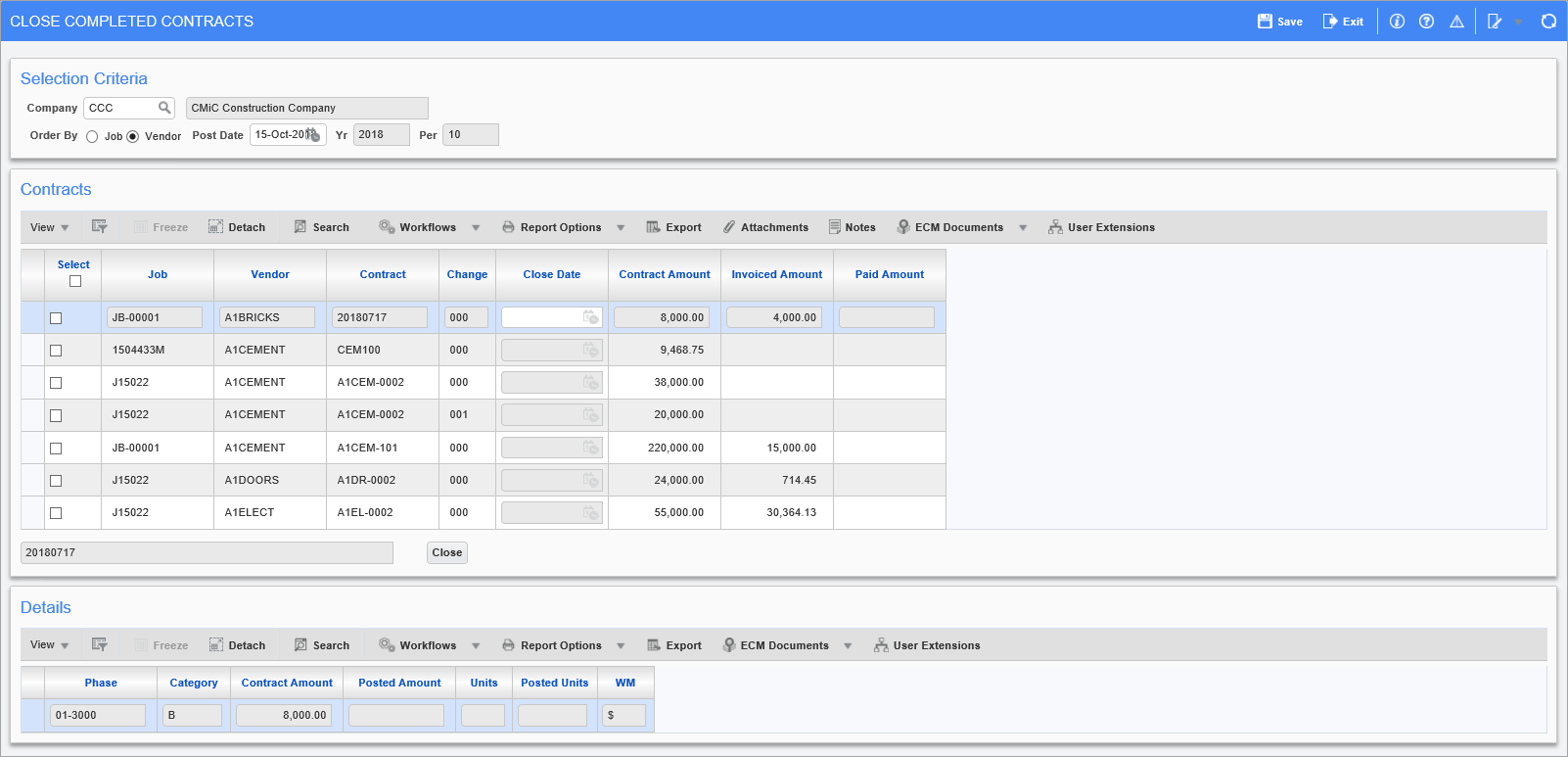The width and height of the screenshot is (1568, 757).
Task: Open the help question mark icon
Action: pyautogui.click(x=1426, y=22)
